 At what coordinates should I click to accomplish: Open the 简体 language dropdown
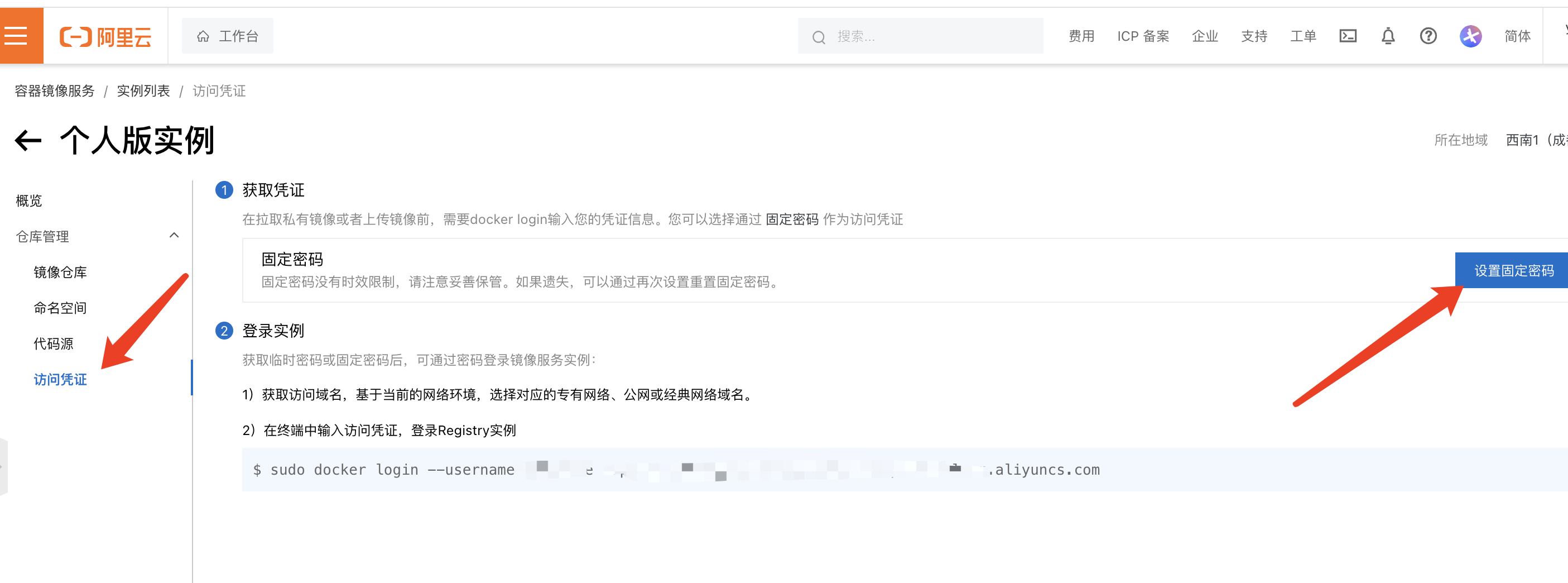1517,36
